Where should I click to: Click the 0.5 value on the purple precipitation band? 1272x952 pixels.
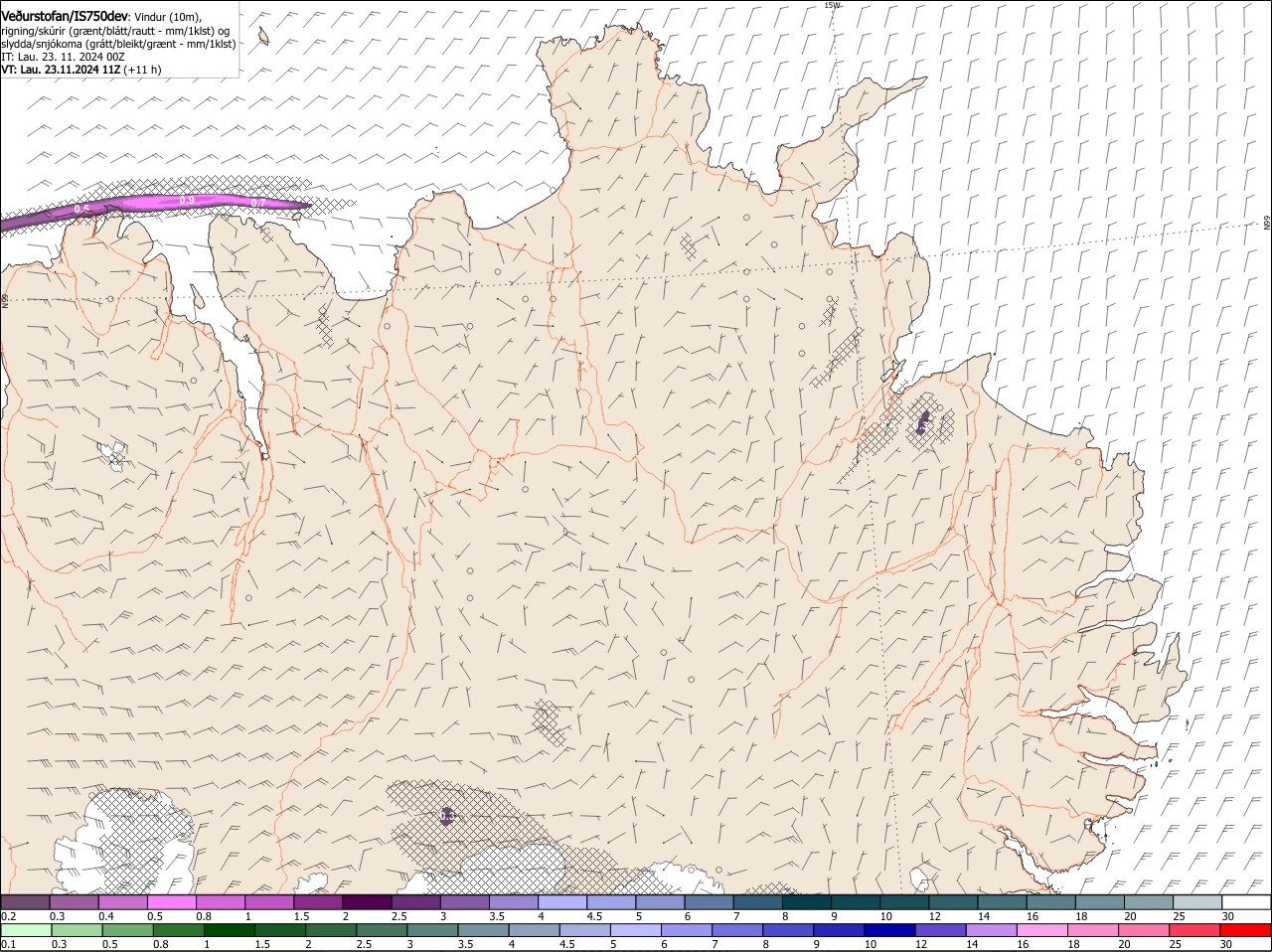(x=82, y=210)
